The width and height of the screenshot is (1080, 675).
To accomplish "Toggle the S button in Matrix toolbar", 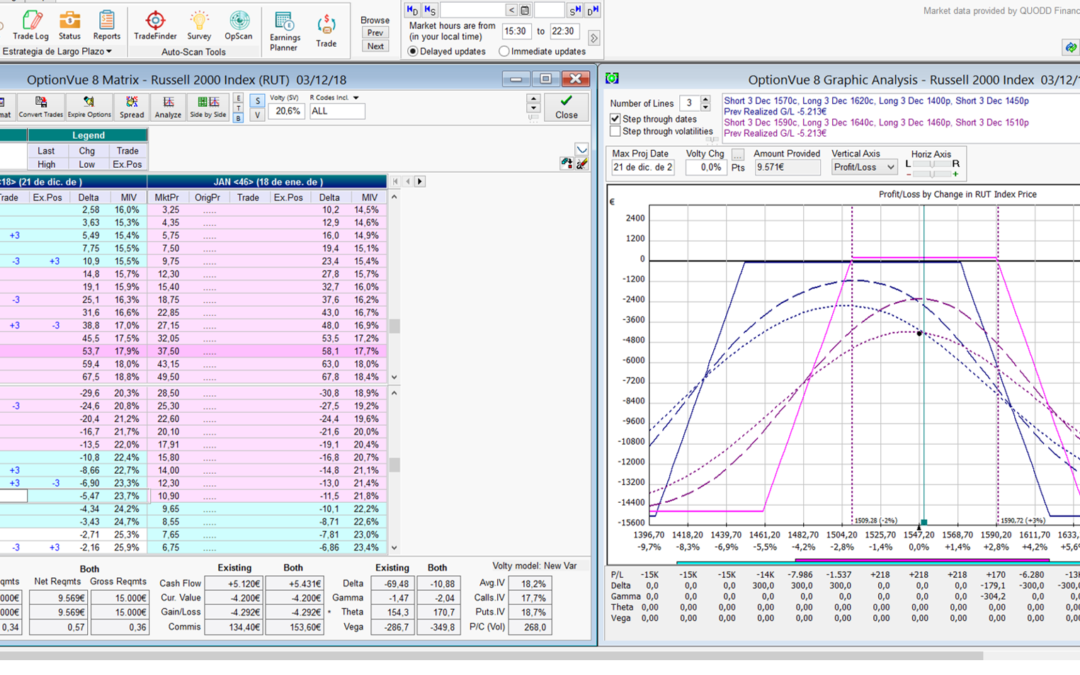I will click(258, 101).
